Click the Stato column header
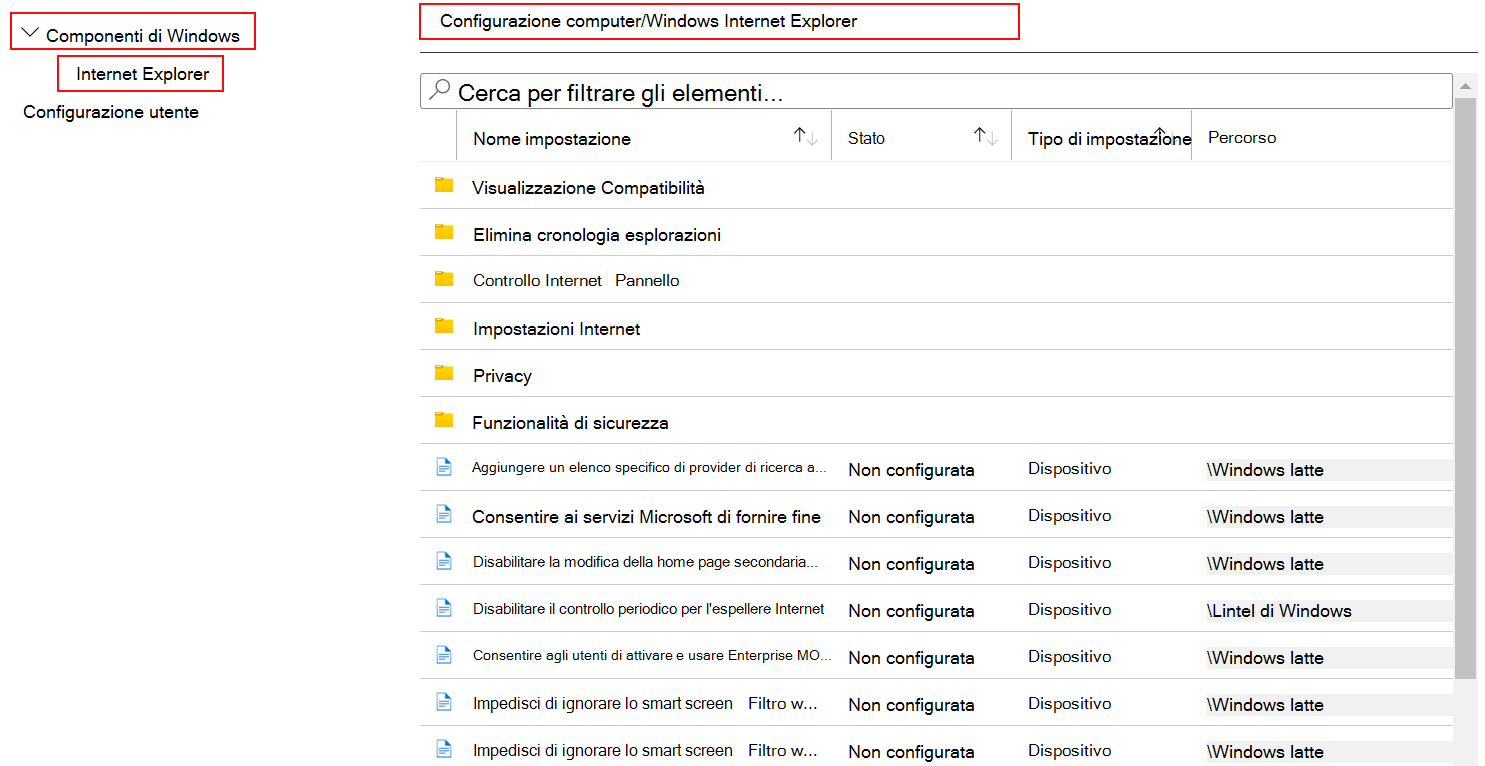 pos(866,138)
